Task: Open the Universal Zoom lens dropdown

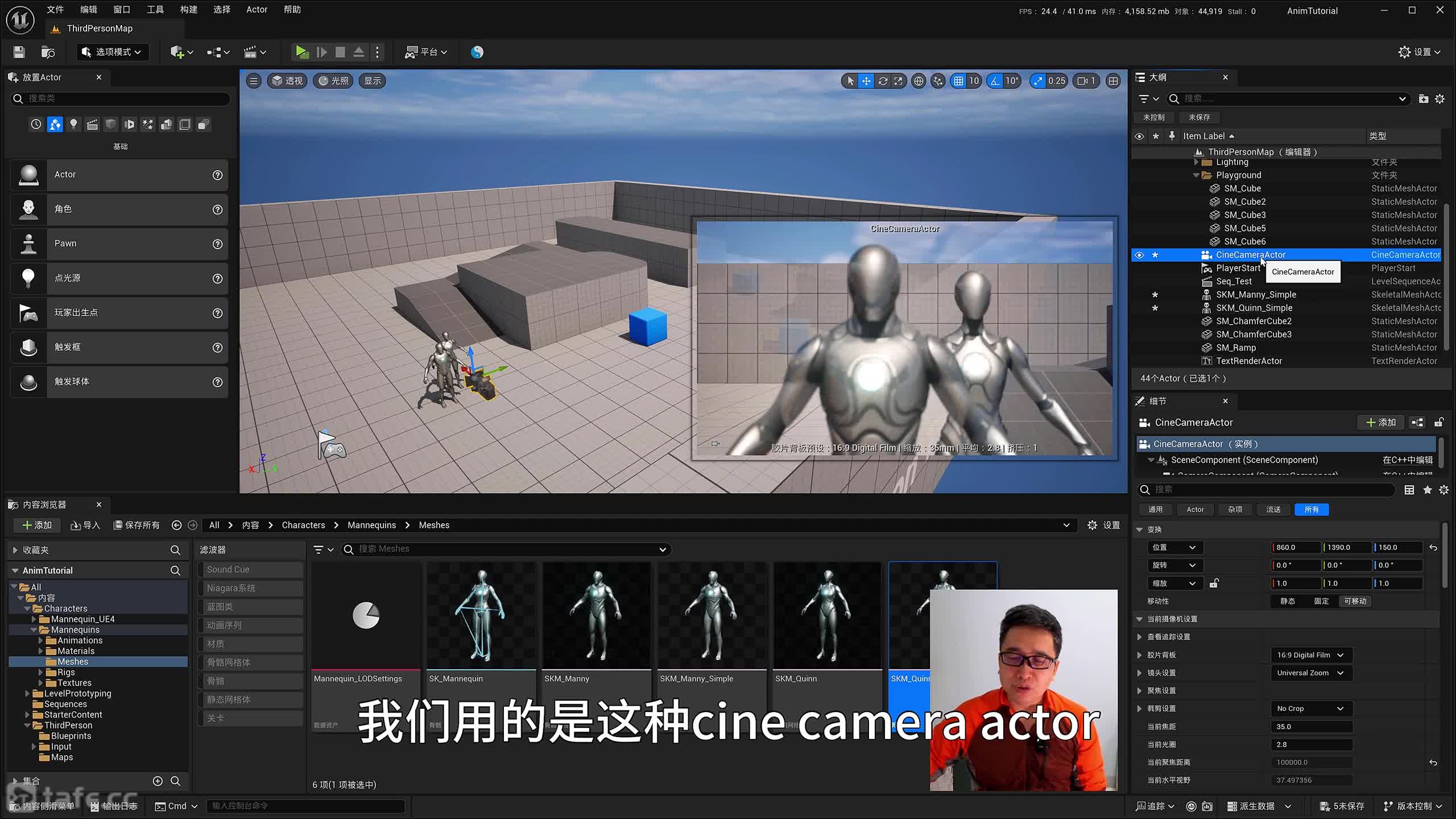Action: 1310,673
